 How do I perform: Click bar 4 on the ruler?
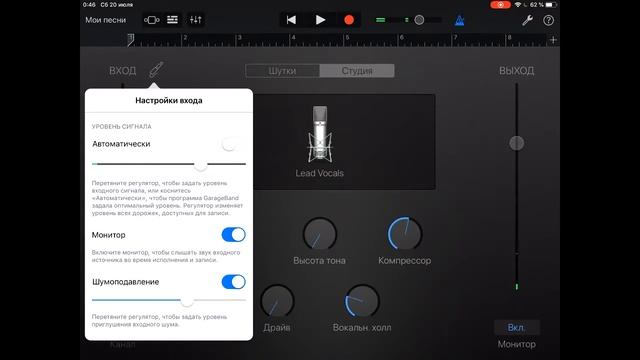click(x=293, y=38)
